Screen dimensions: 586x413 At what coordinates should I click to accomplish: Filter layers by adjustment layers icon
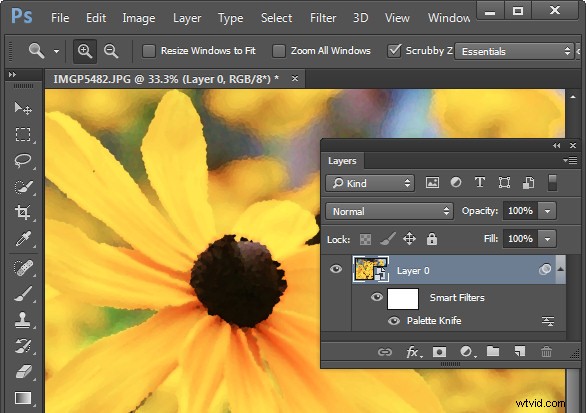click(456, 183)
